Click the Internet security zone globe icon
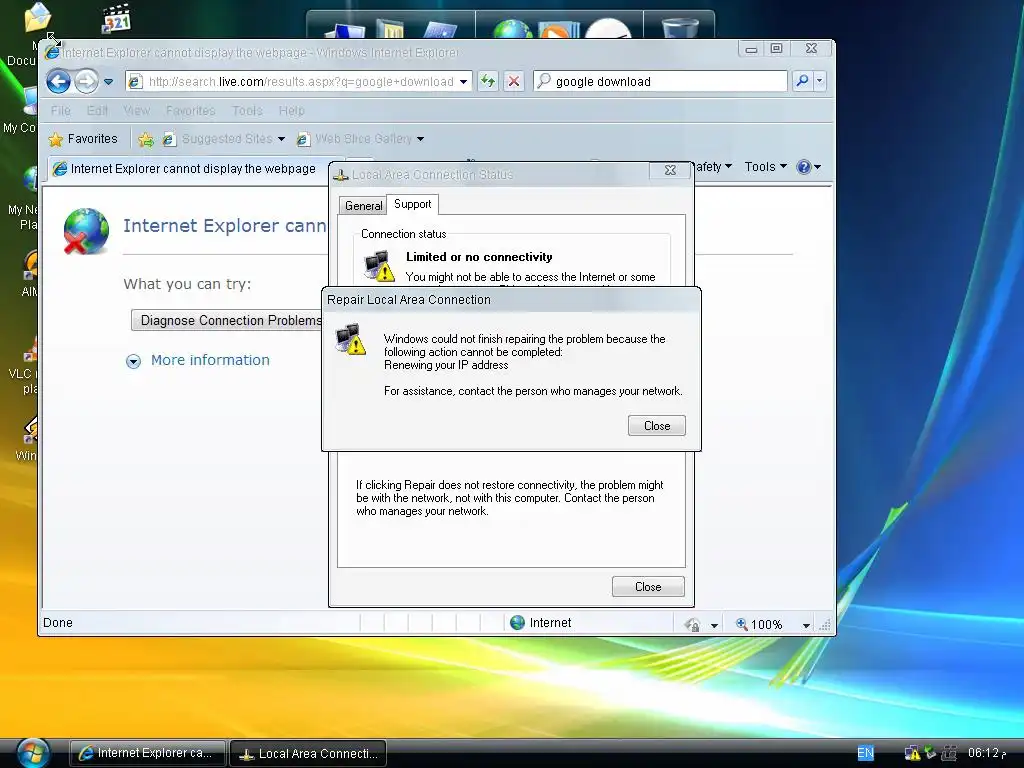Screen dimensions: 1024x768 517,622
